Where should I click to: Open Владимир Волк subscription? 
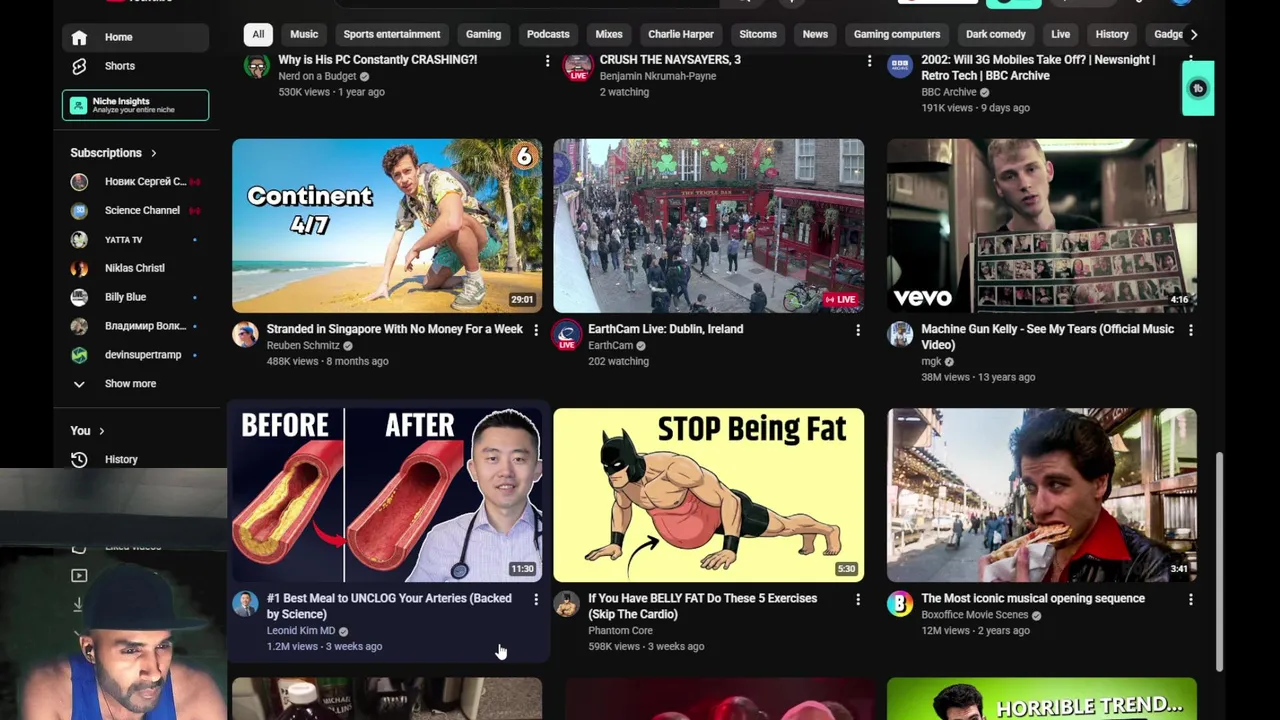[x=135, y=326]
